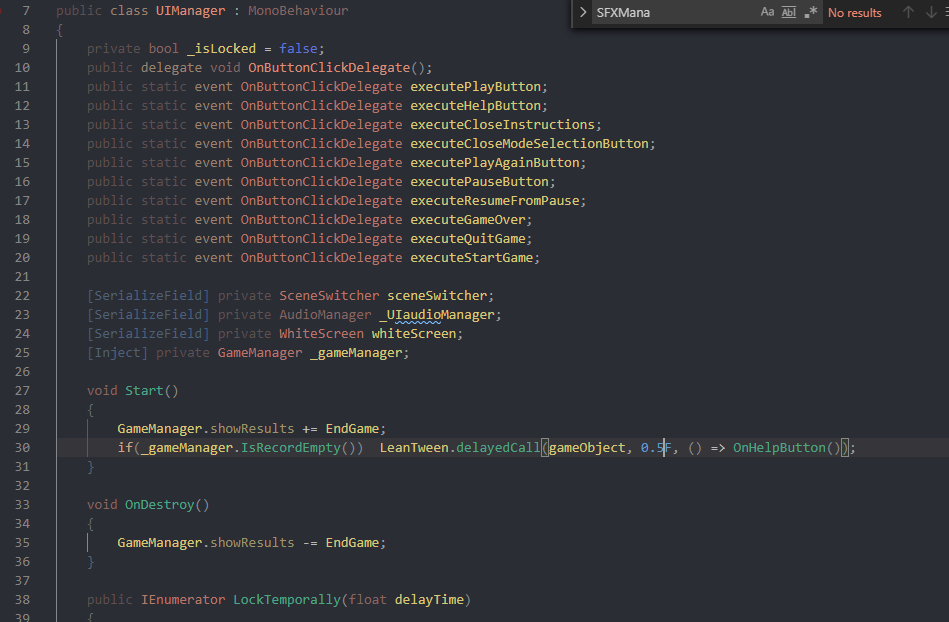The image size is (949, 622).
Task: Click the _isLocked field name
Action: 222,48
